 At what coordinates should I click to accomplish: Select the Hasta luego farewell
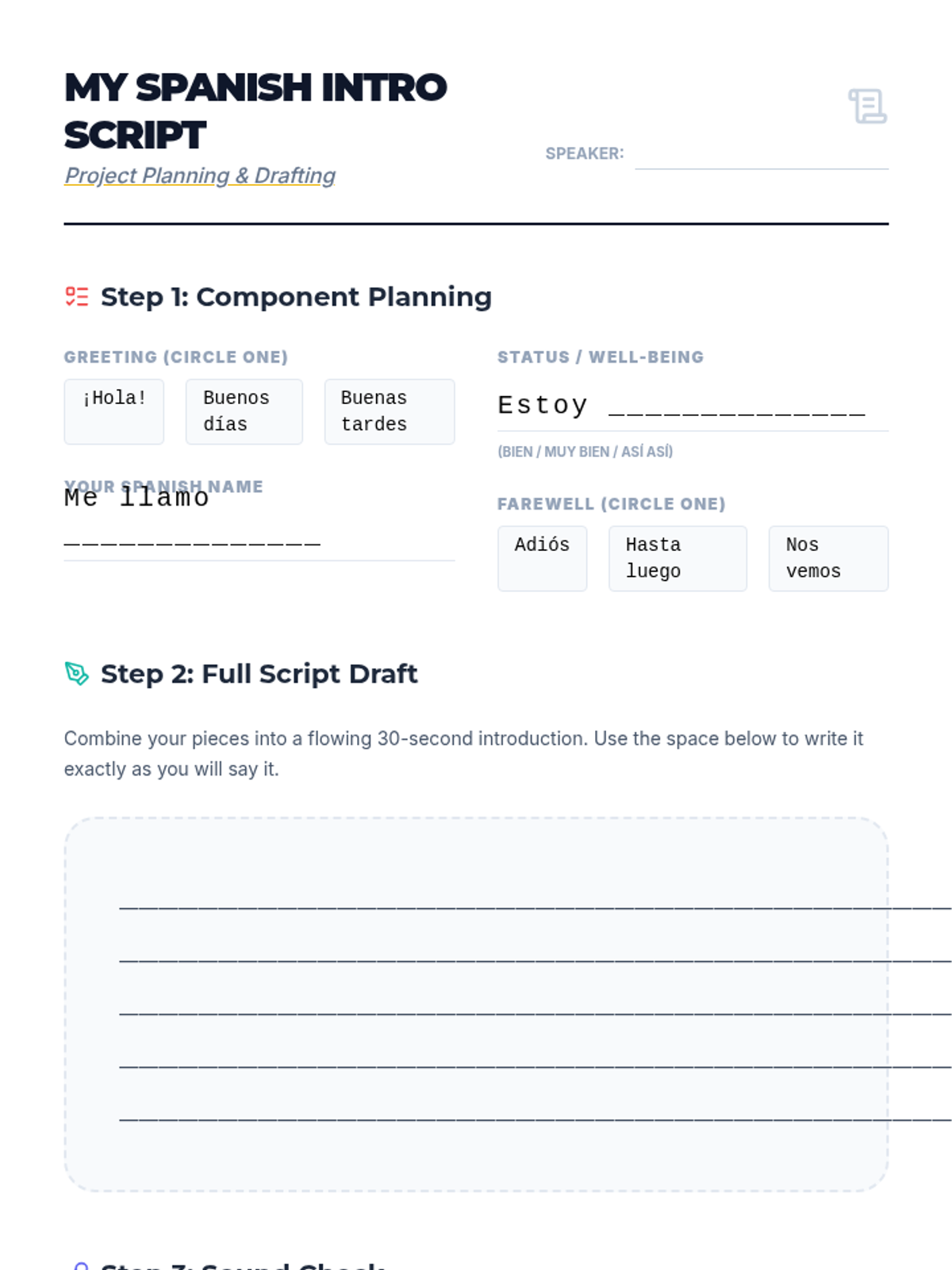[678, 558]
